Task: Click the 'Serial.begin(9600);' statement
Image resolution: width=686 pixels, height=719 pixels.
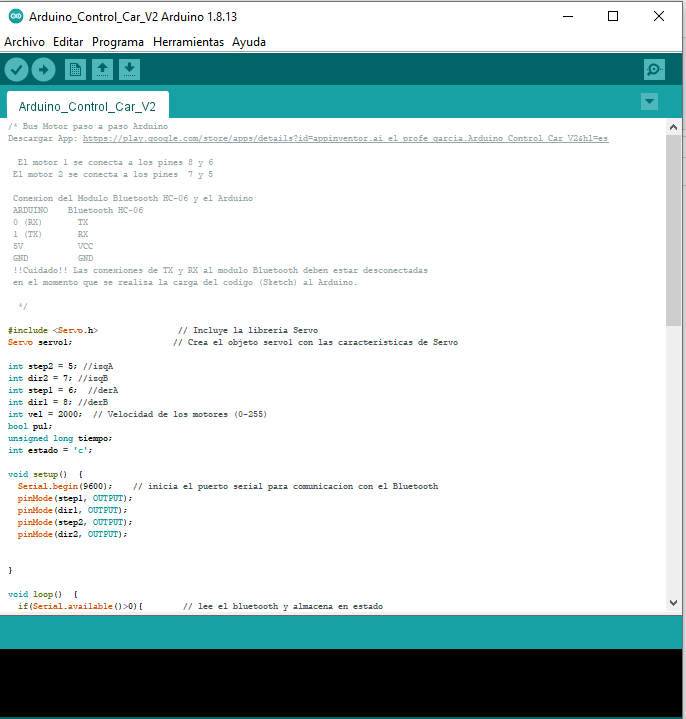Action: (65, 486)
